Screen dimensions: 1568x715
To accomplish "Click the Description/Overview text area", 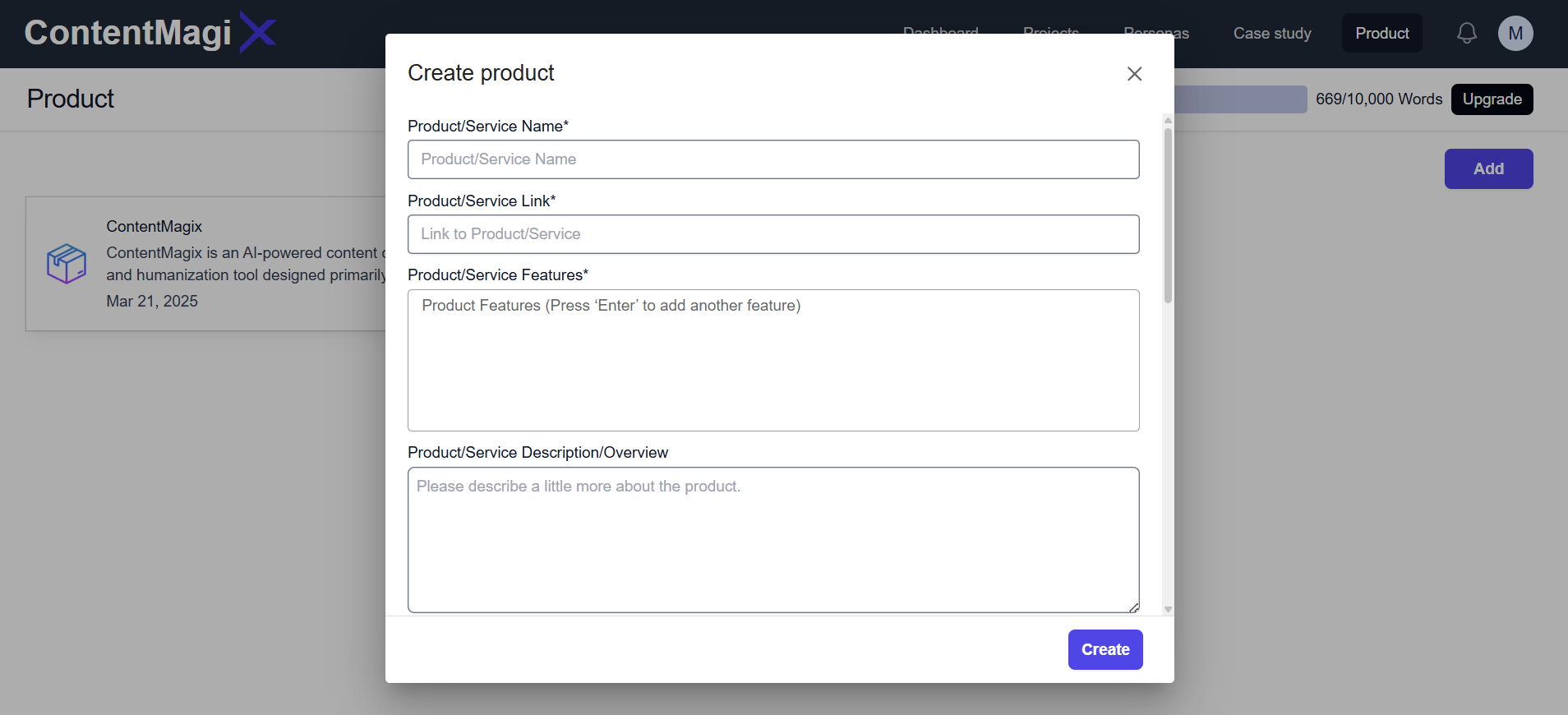I will click(772, 539).
